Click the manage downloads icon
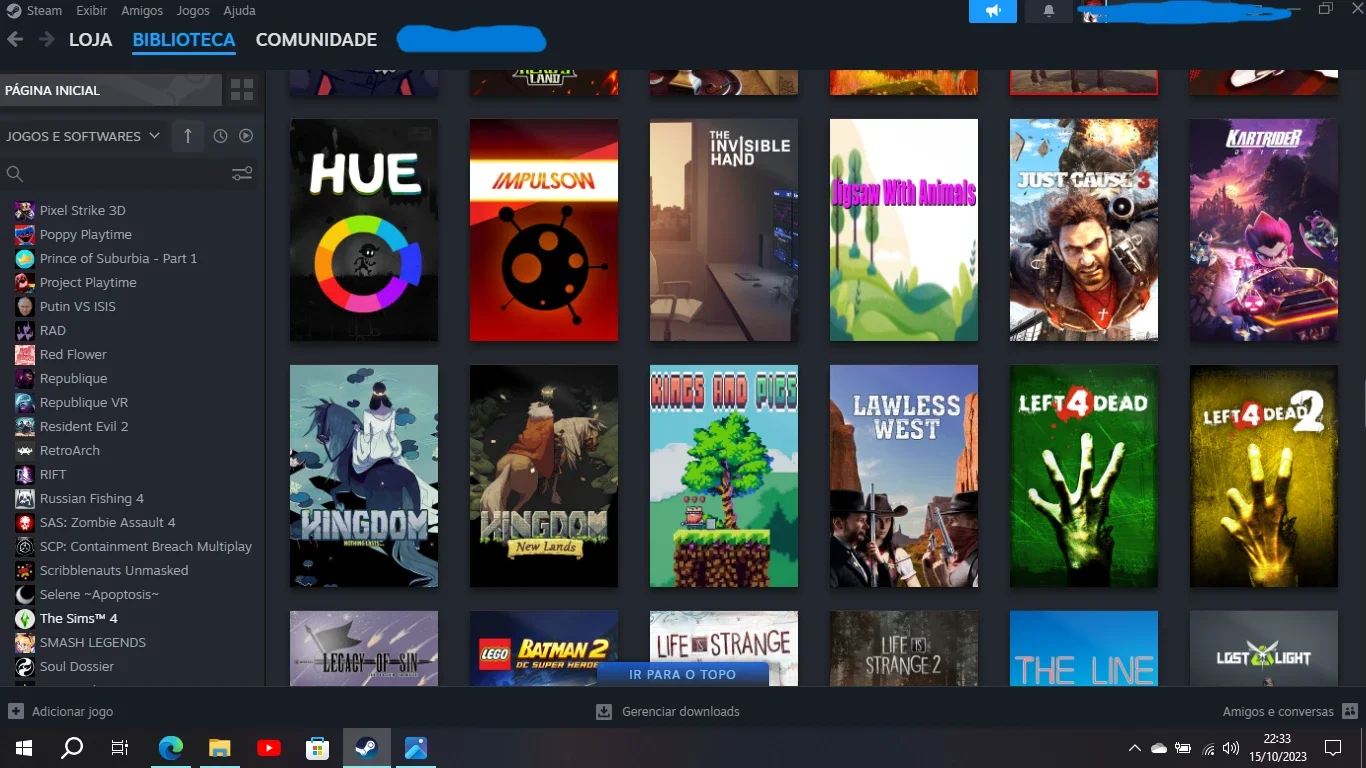 (604, 711)
